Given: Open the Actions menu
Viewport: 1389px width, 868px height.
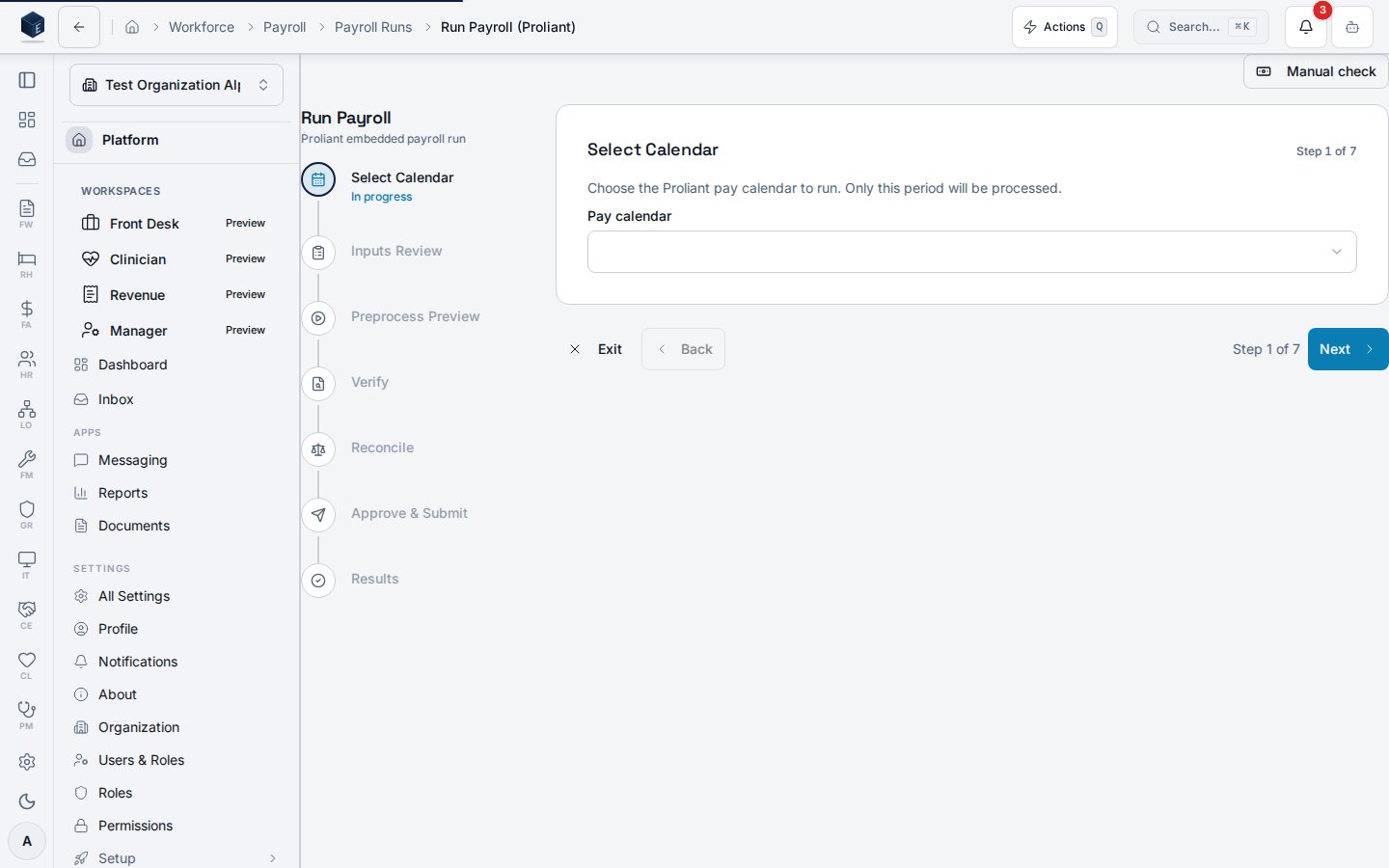Looking at the screenshot, I should click(1065, 27).
